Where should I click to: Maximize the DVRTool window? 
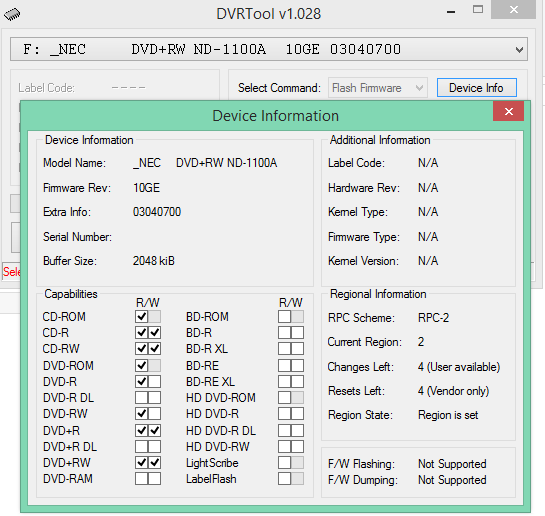[478, 10]
